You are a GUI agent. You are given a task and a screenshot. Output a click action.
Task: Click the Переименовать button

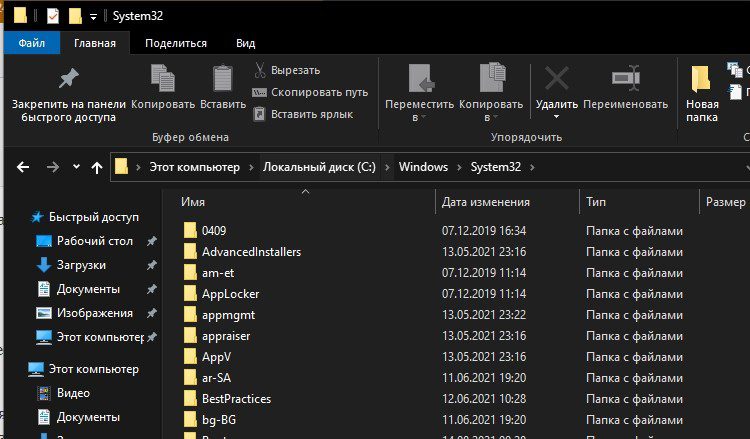click(x=626, y=87)
